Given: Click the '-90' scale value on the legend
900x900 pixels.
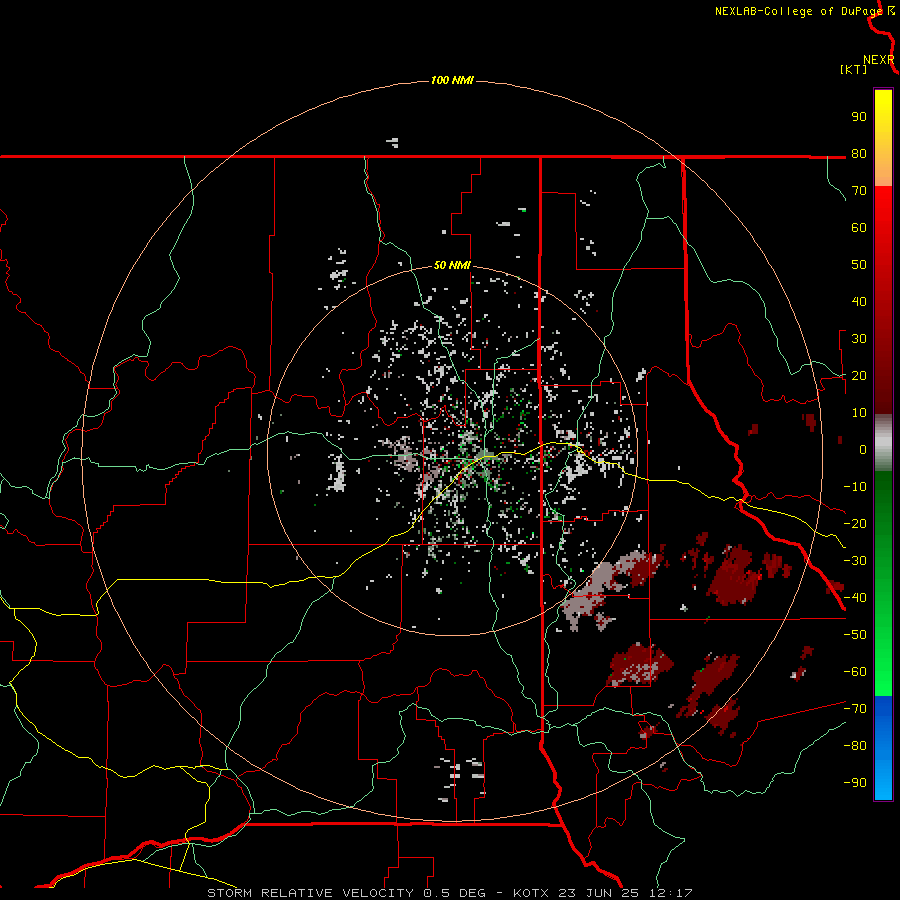Looking at the screenshot, I should [x=855, y=783].
